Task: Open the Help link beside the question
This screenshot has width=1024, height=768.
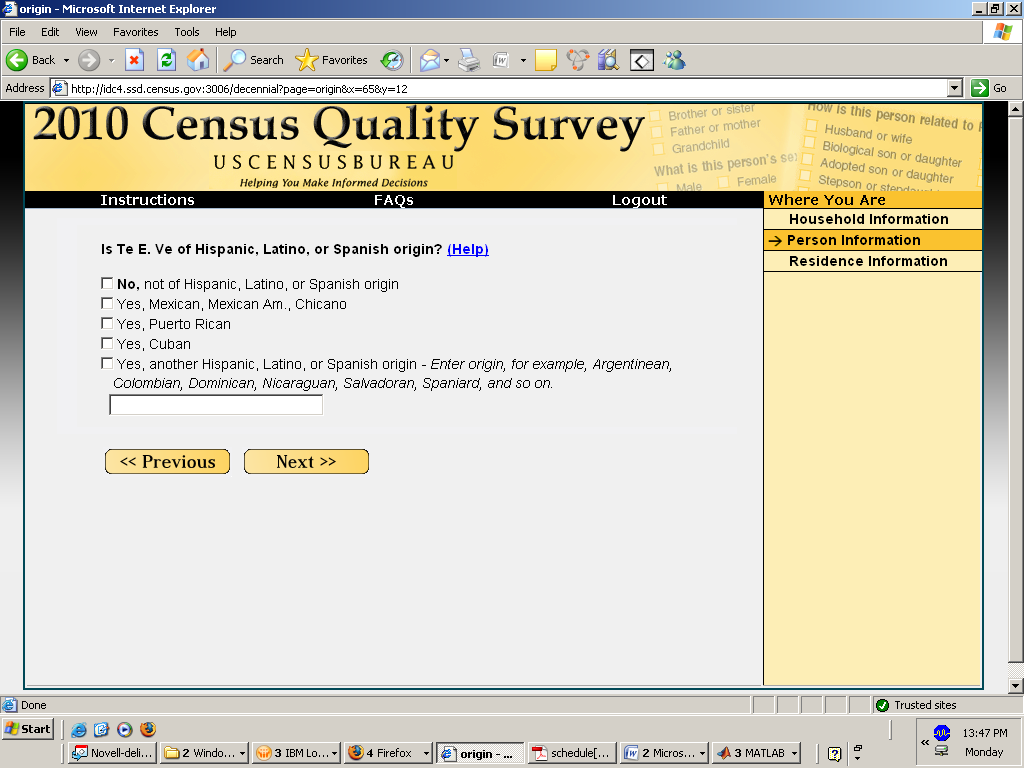Action: (x=467, y=249)
